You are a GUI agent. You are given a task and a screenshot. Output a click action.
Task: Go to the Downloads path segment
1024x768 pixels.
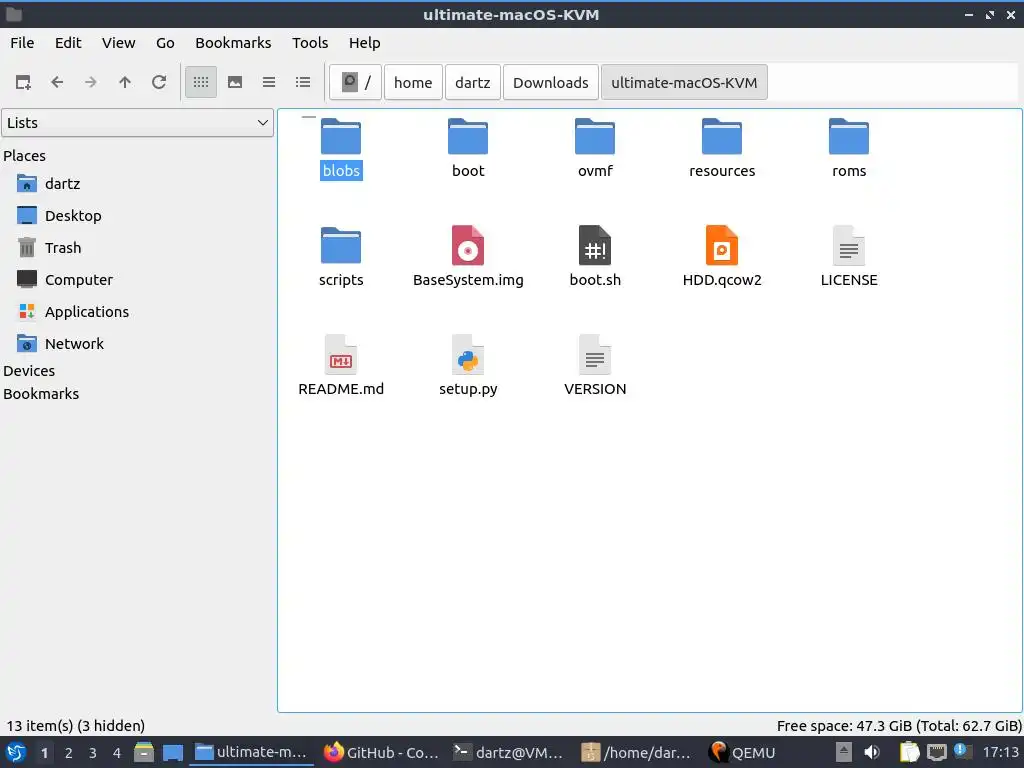pos(551,82)
